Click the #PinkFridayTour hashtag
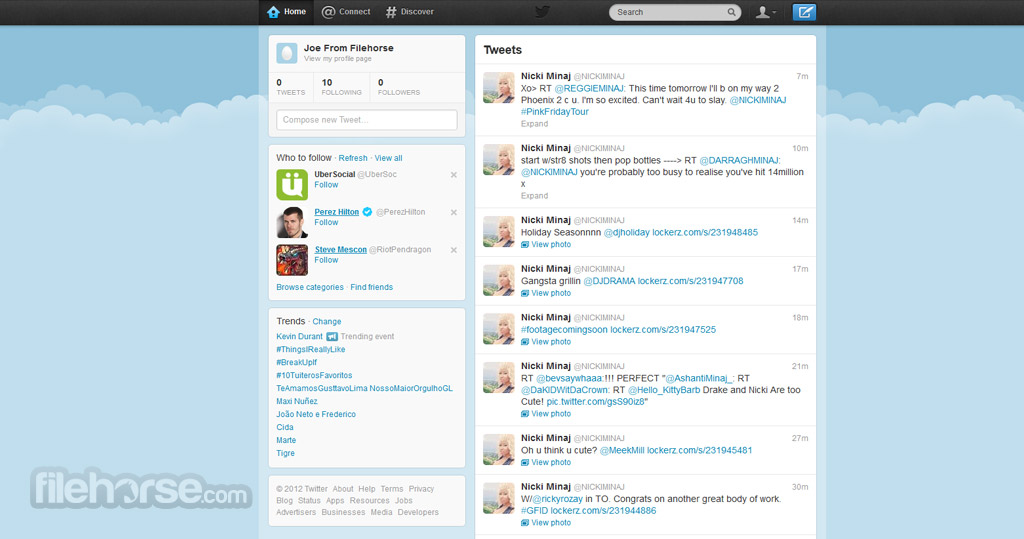 [x=554, y=112]
